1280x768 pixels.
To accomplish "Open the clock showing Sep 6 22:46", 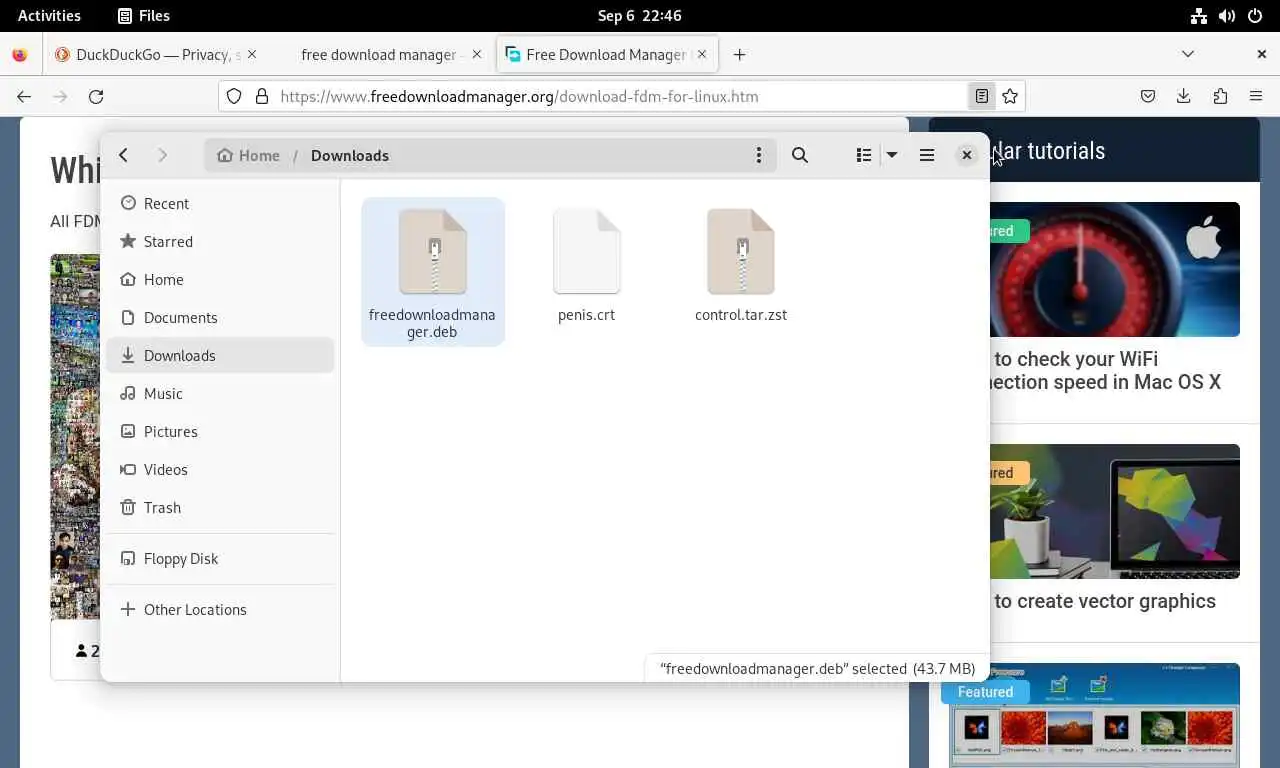I will tap(640, 15).
